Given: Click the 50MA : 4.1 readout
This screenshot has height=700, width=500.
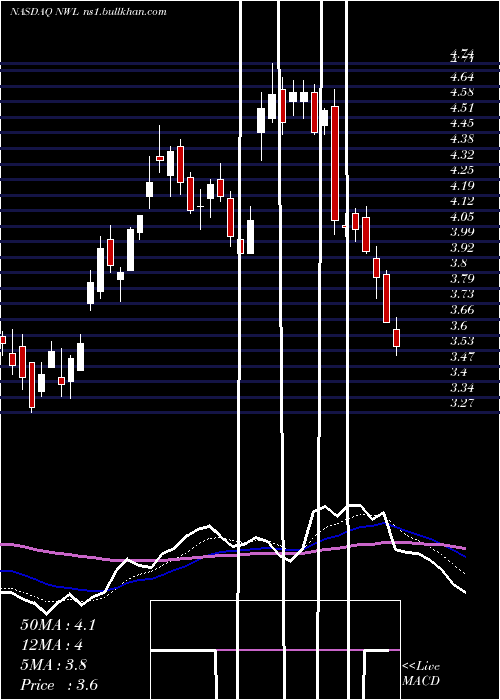Looking at the screenshot, I should coord(58,625).
